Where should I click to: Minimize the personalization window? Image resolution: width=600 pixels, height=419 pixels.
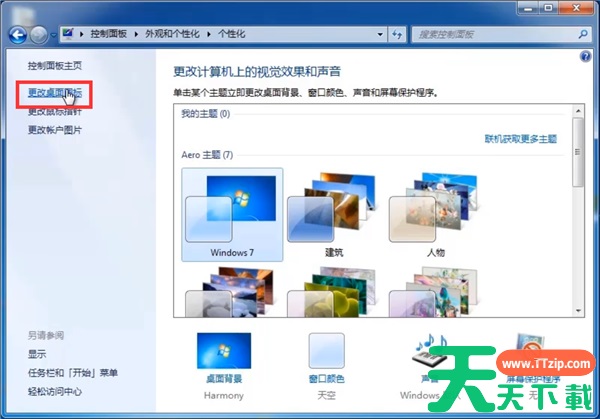pyautogui.click(x=528, y=8)
